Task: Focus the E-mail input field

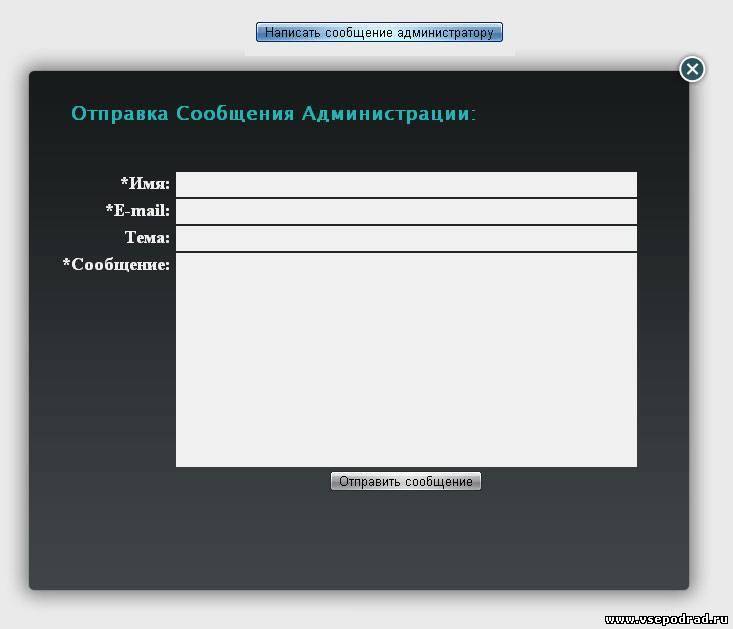Action: pyautogui.click(x=406, y=211)
